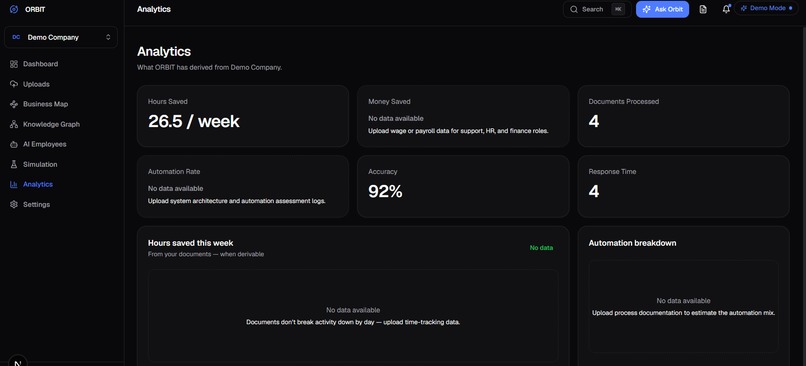The width and height of the screenshot is (806, 366).
Task: Click the Search field in top bar
Action: click(597, 9)
